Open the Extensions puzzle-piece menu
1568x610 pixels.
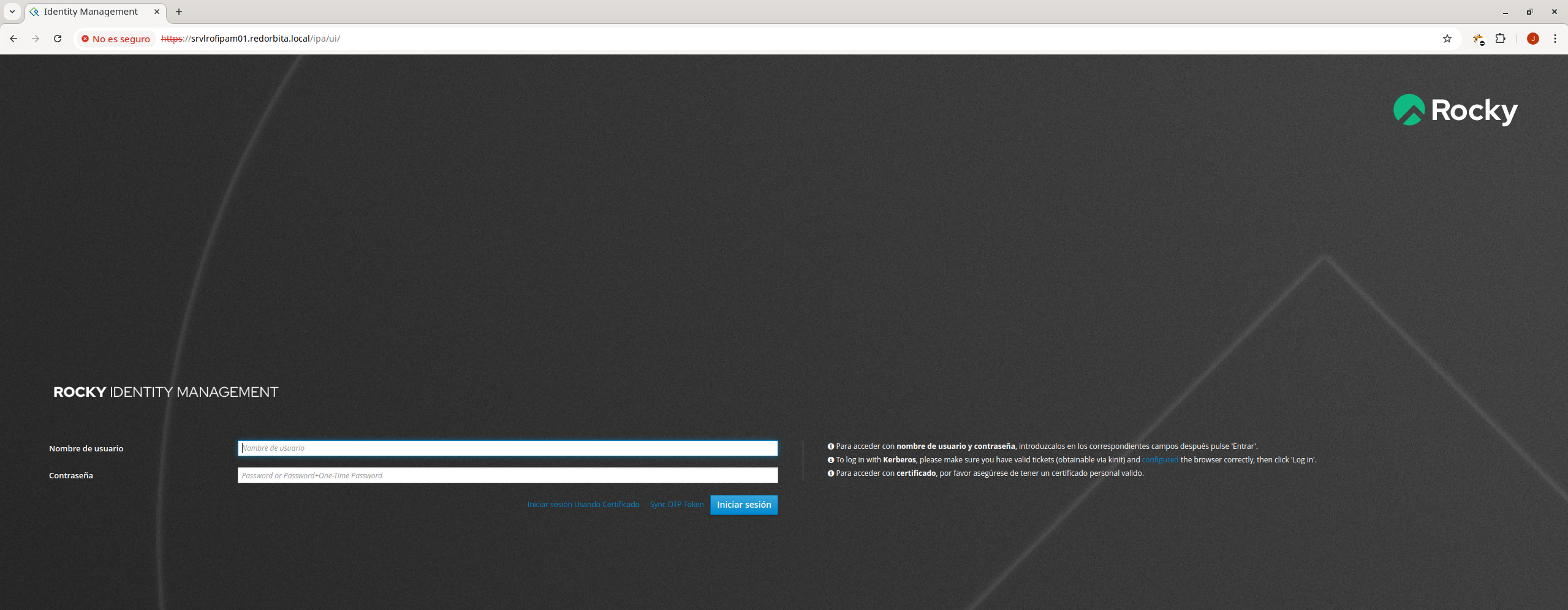coord(1500,39)
